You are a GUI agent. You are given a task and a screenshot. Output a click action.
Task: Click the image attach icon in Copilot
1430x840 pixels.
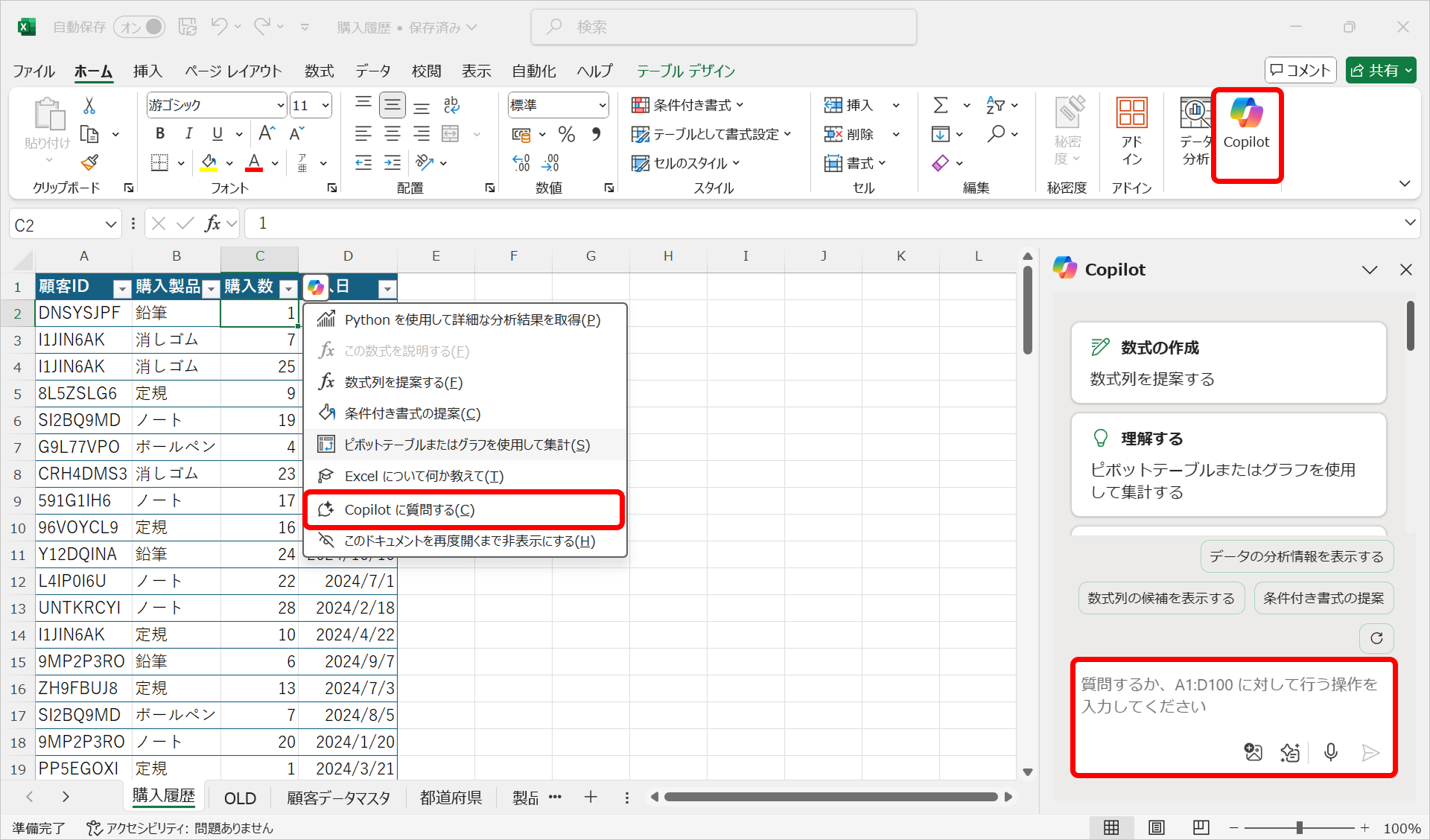coord(1253,752)
